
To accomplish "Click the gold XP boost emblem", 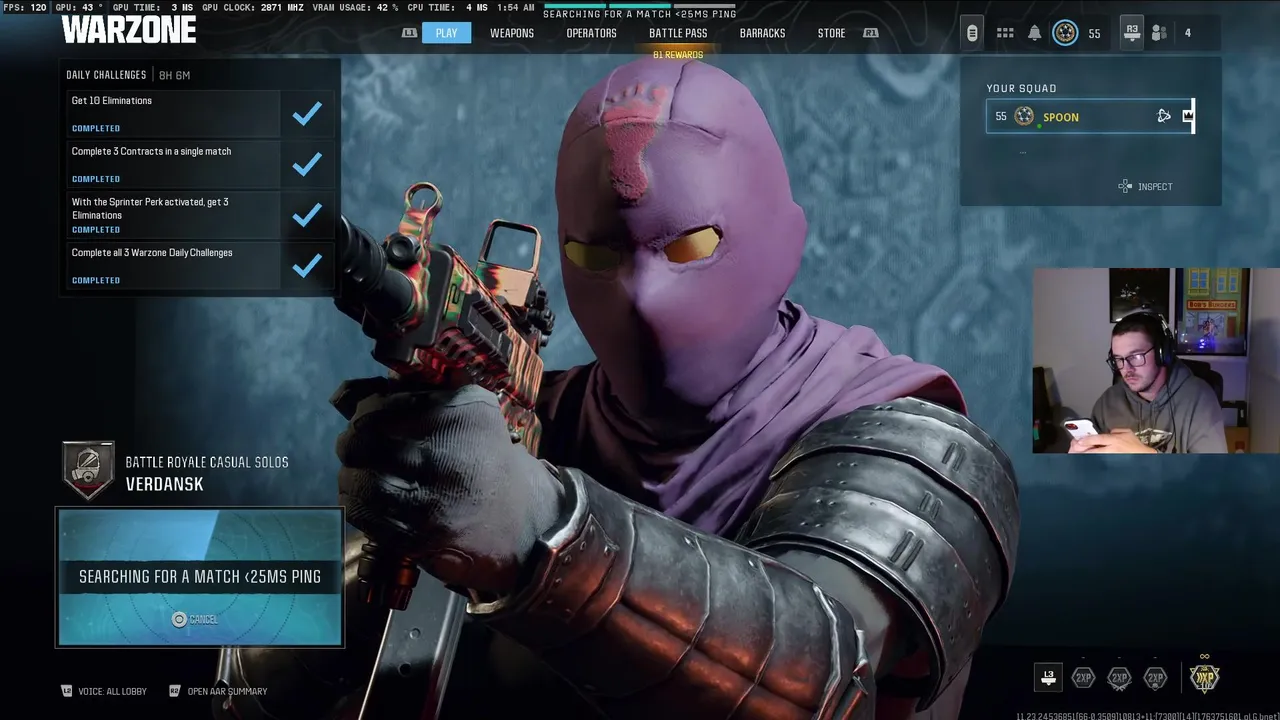I will pyautogui.click(x=1204, y=677).
